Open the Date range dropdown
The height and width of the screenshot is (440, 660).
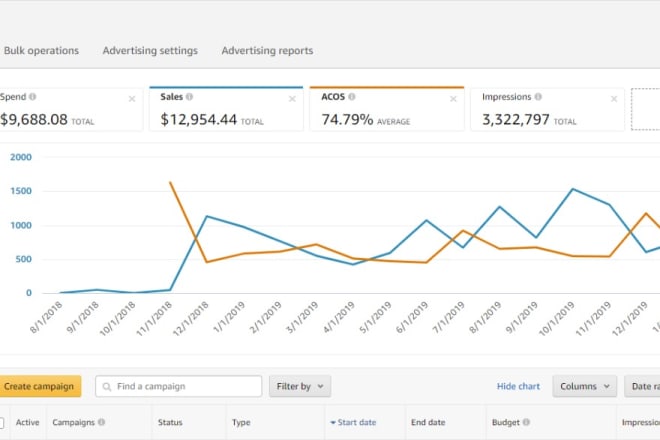point(642,386)
